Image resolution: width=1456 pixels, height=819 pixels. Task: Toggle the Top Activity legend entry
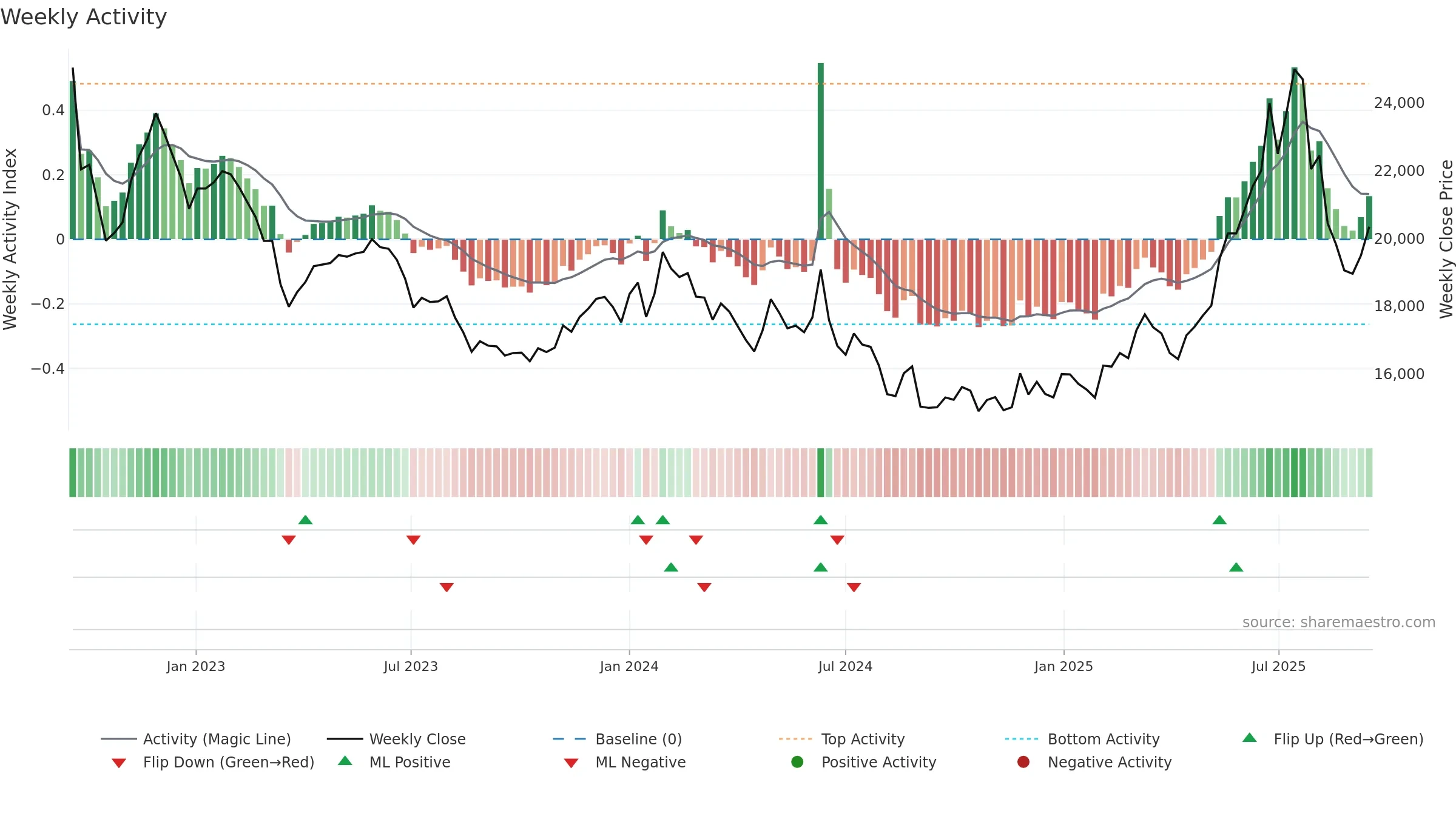pyautogui.click(x=842, y=739)
